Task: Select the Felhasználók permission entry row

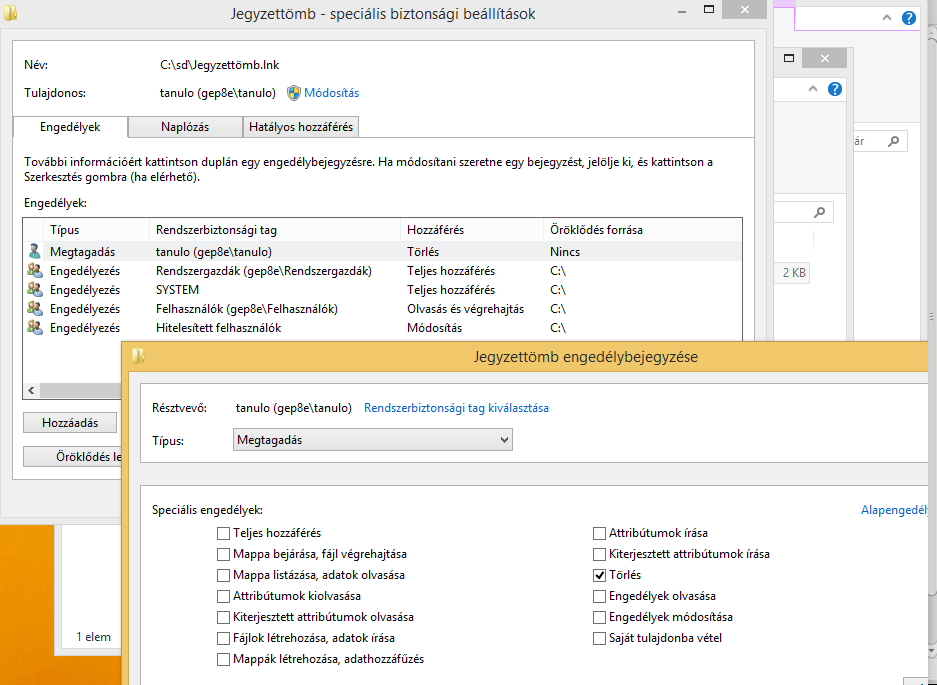Action: pyautogui.click(x=382, y=309)
